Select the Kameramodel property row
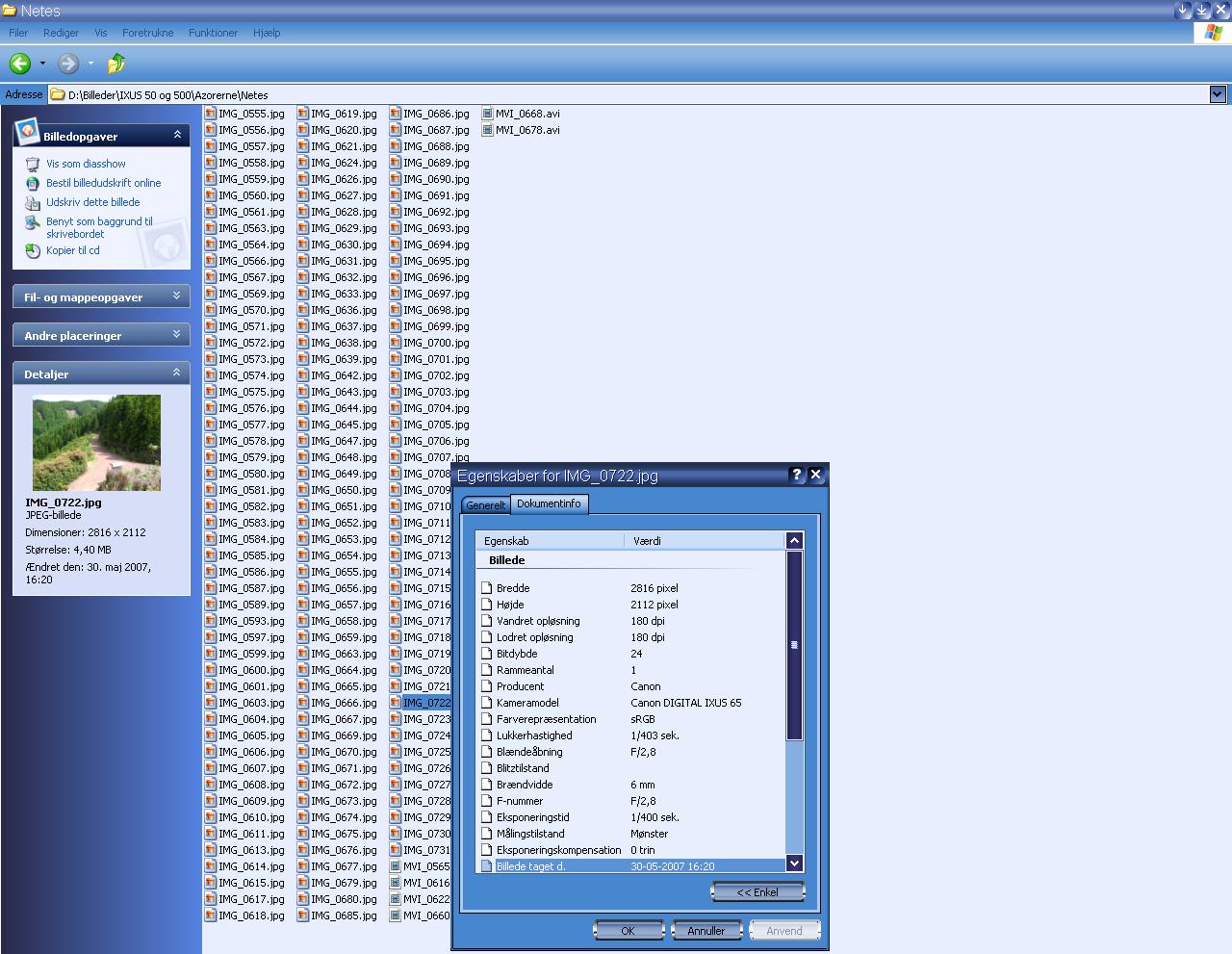This screenshot has width=1232, height=954. [x=631, y=703]
